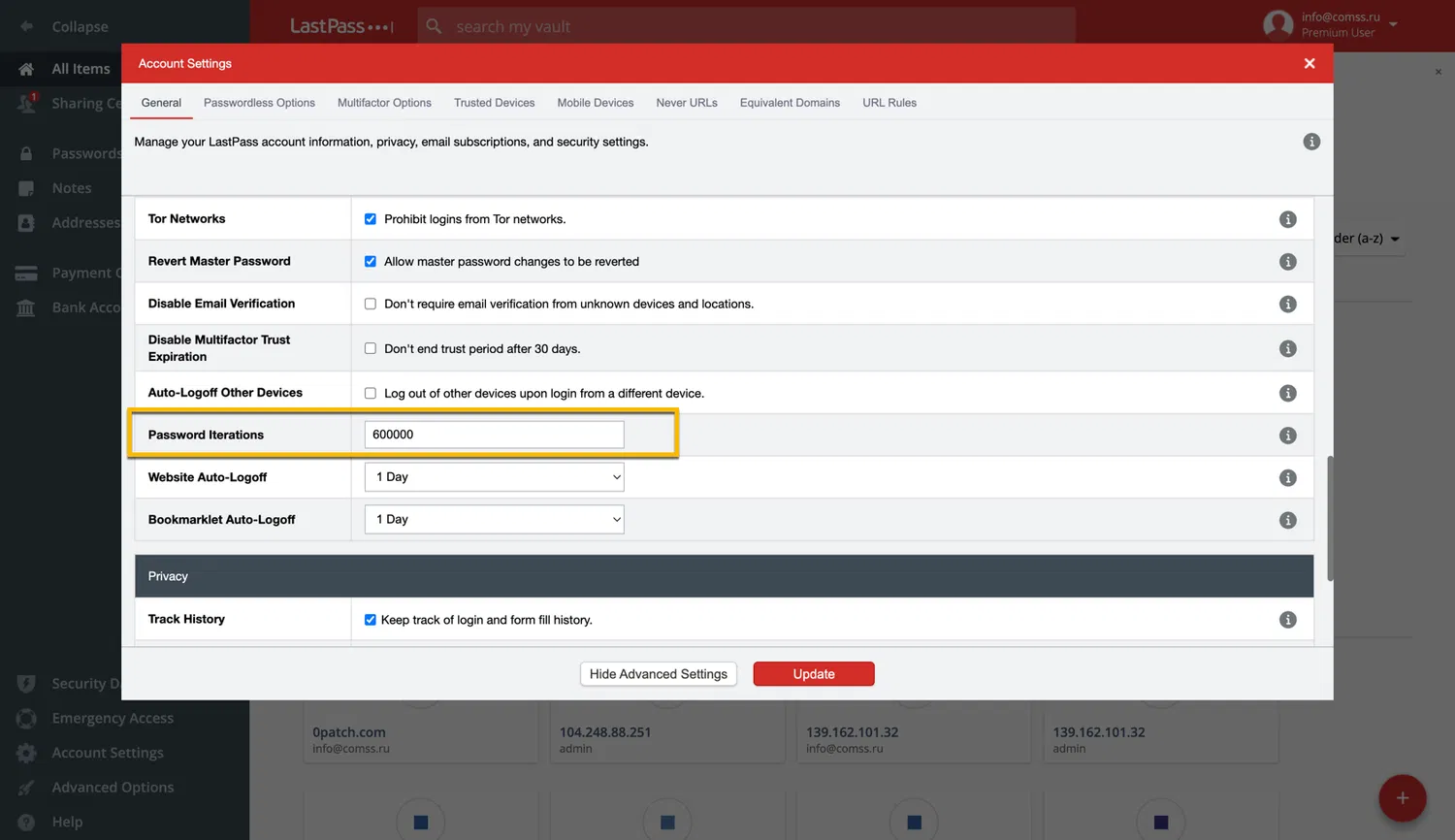Click the info icon for Password Iterations
Screen dimensions: 1455x840
1287,436
